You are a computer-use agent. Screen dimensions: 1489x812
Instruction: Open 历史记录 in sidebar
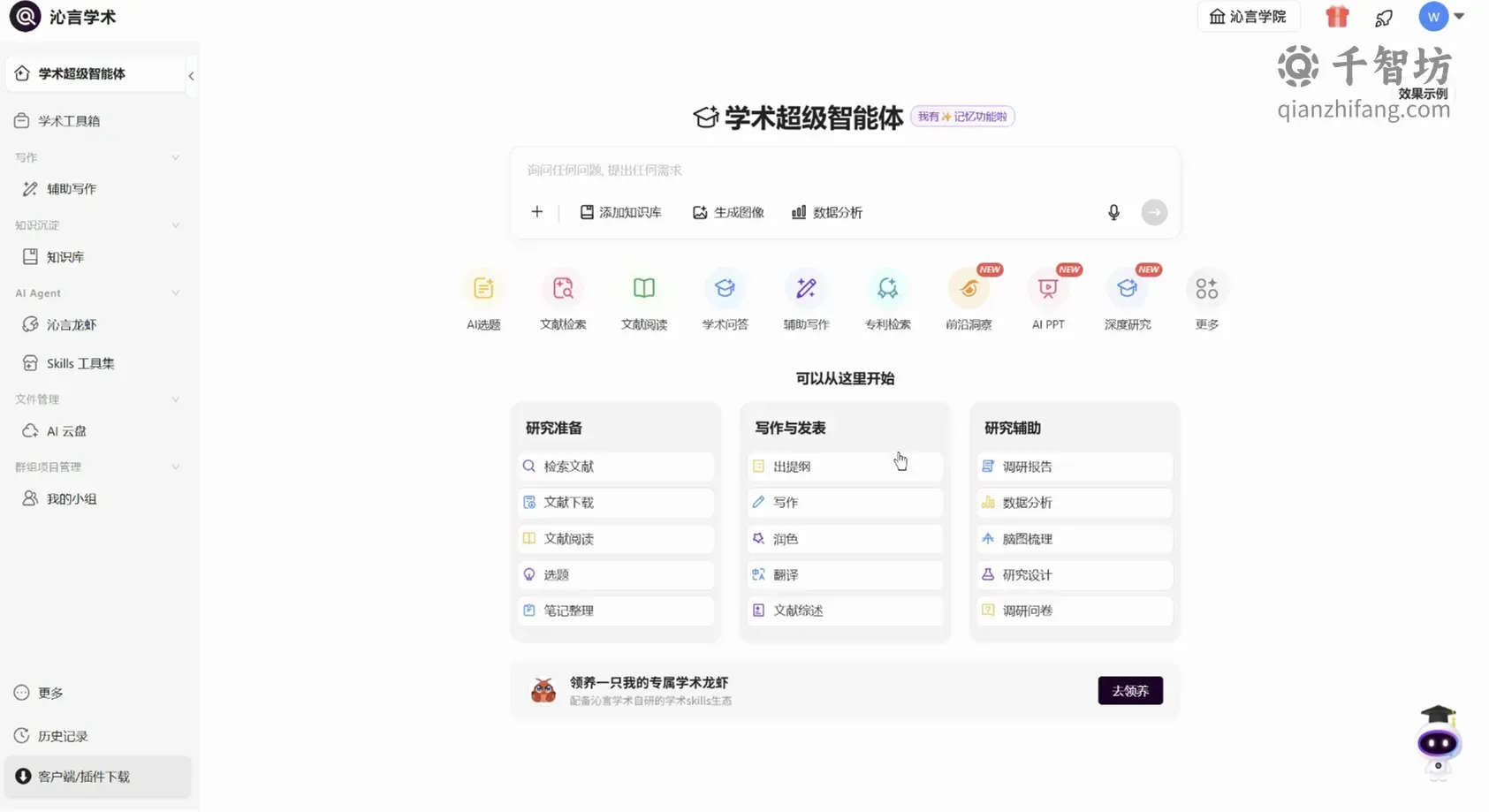(x=51, y=736)
